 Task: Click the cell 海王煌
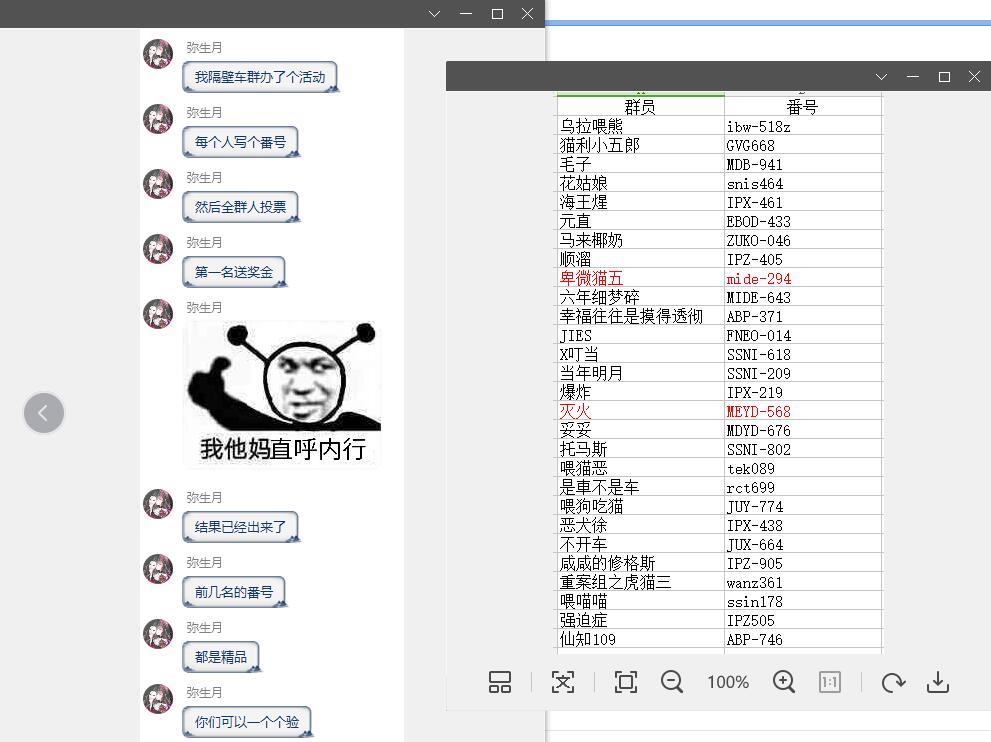point(640,202)
